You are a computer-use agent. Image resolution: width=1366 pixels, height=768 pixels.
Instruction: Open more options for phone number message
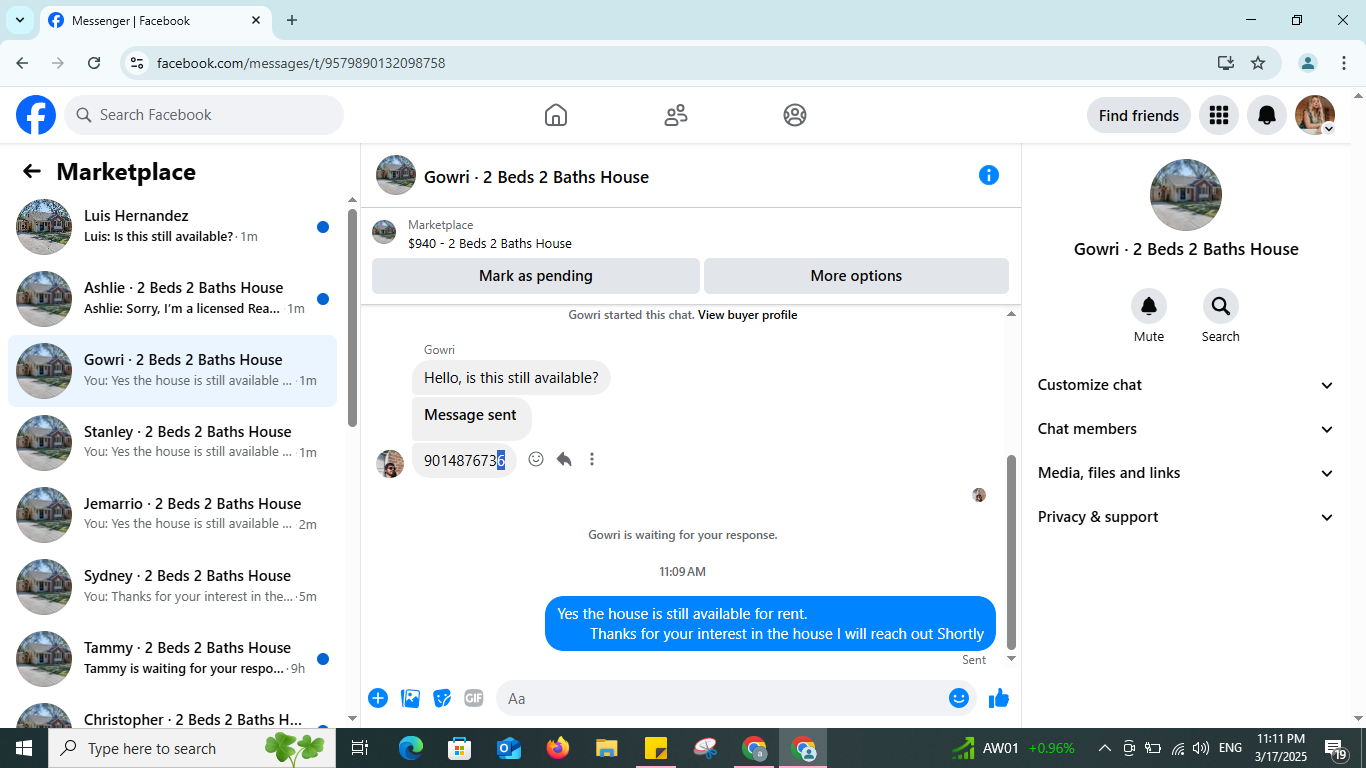point(592,459)
